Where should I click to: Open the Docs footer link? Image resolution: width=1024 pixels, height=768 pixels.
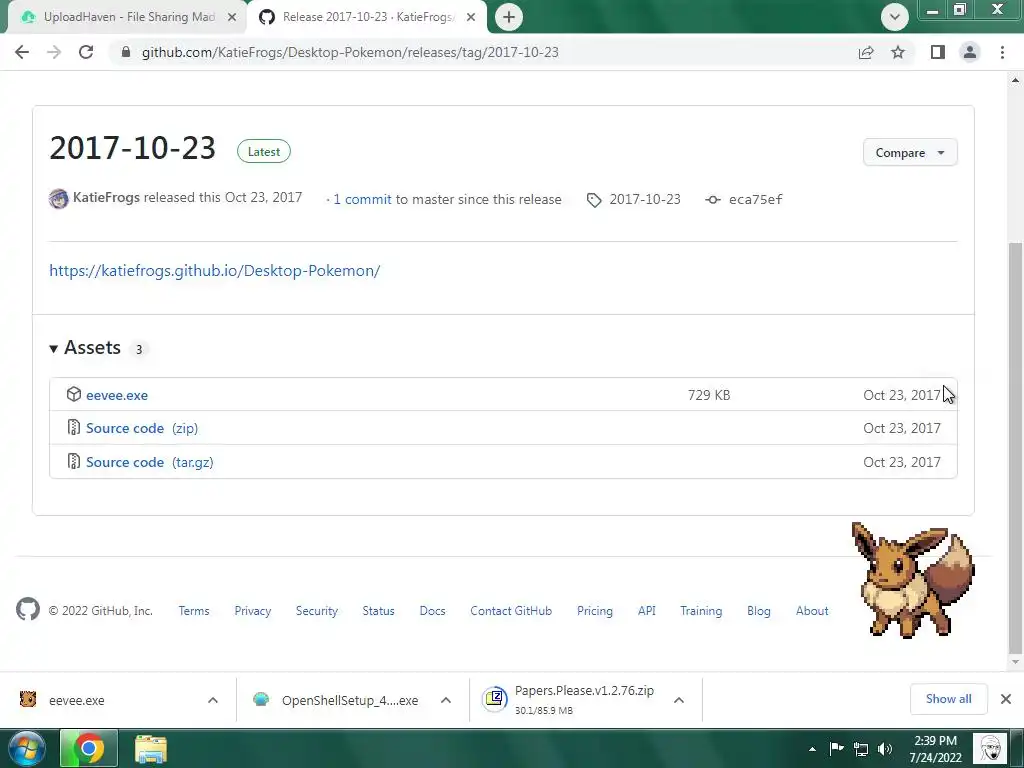pos(432,611)
